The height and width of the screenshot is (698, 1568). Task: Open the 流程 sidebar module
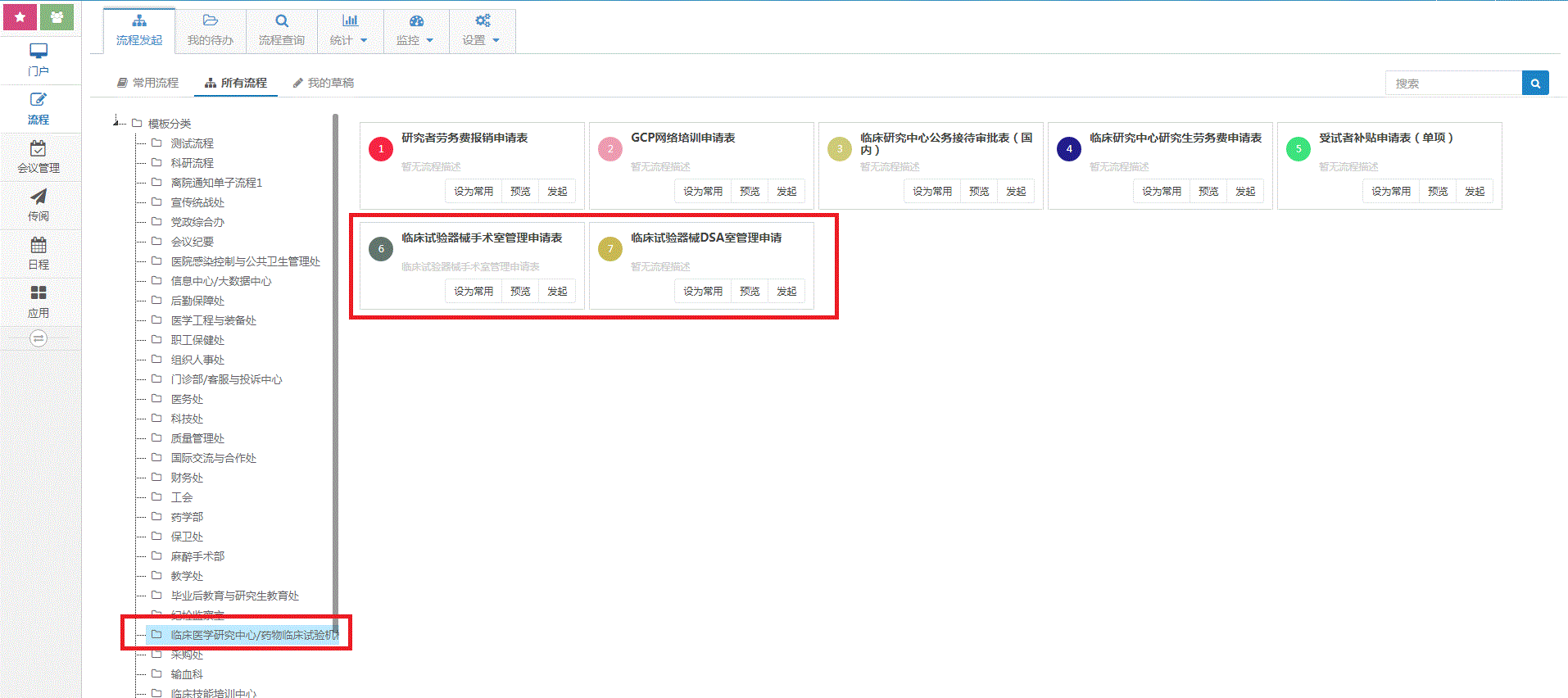[39, 108]
